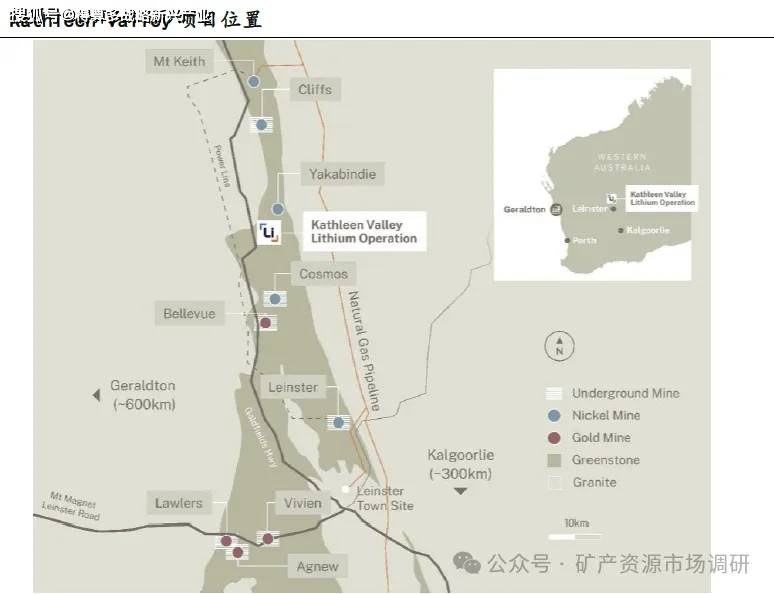Click the Cliffs label box
Screen dimensions: 774x594
[315, 89]
